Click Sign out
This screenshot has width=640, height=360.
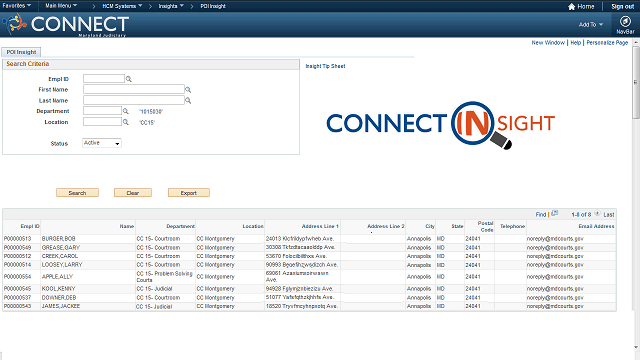(622, 7)
